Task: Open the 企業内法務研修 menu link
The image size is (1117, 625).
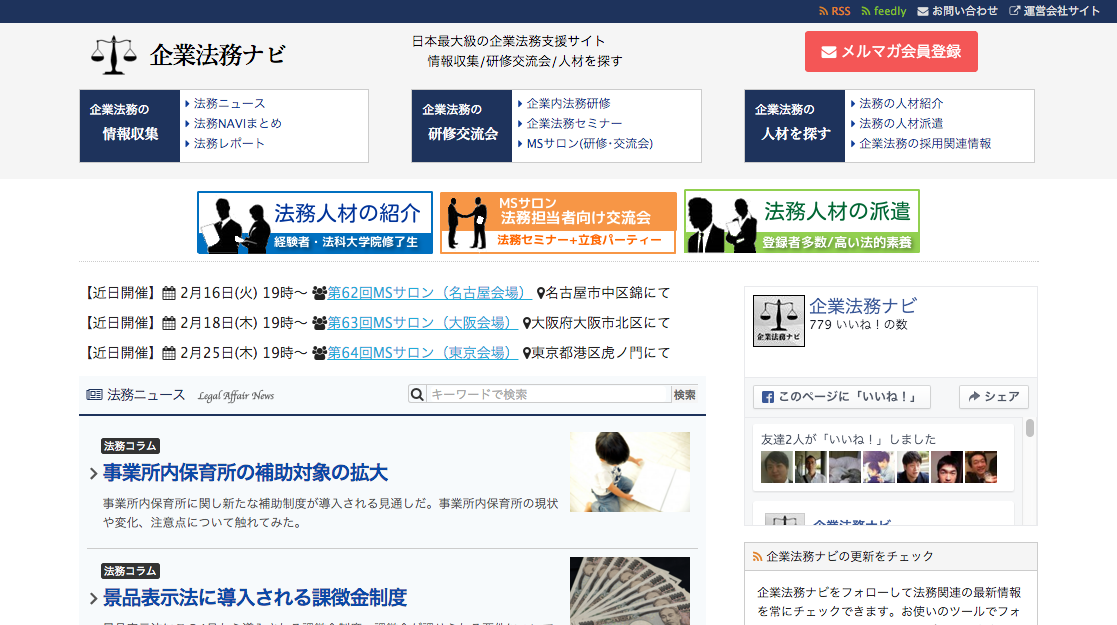Action: coord(568,103)
